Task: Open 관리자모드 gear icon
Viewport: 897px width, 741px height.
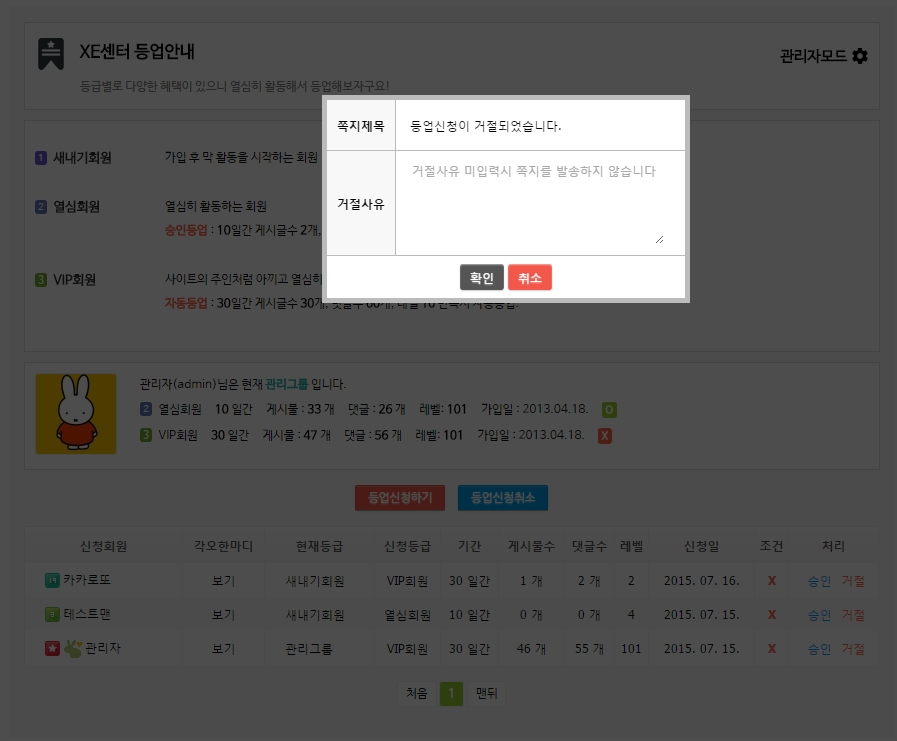Action: pyautogui.click(x=860, y=56)
